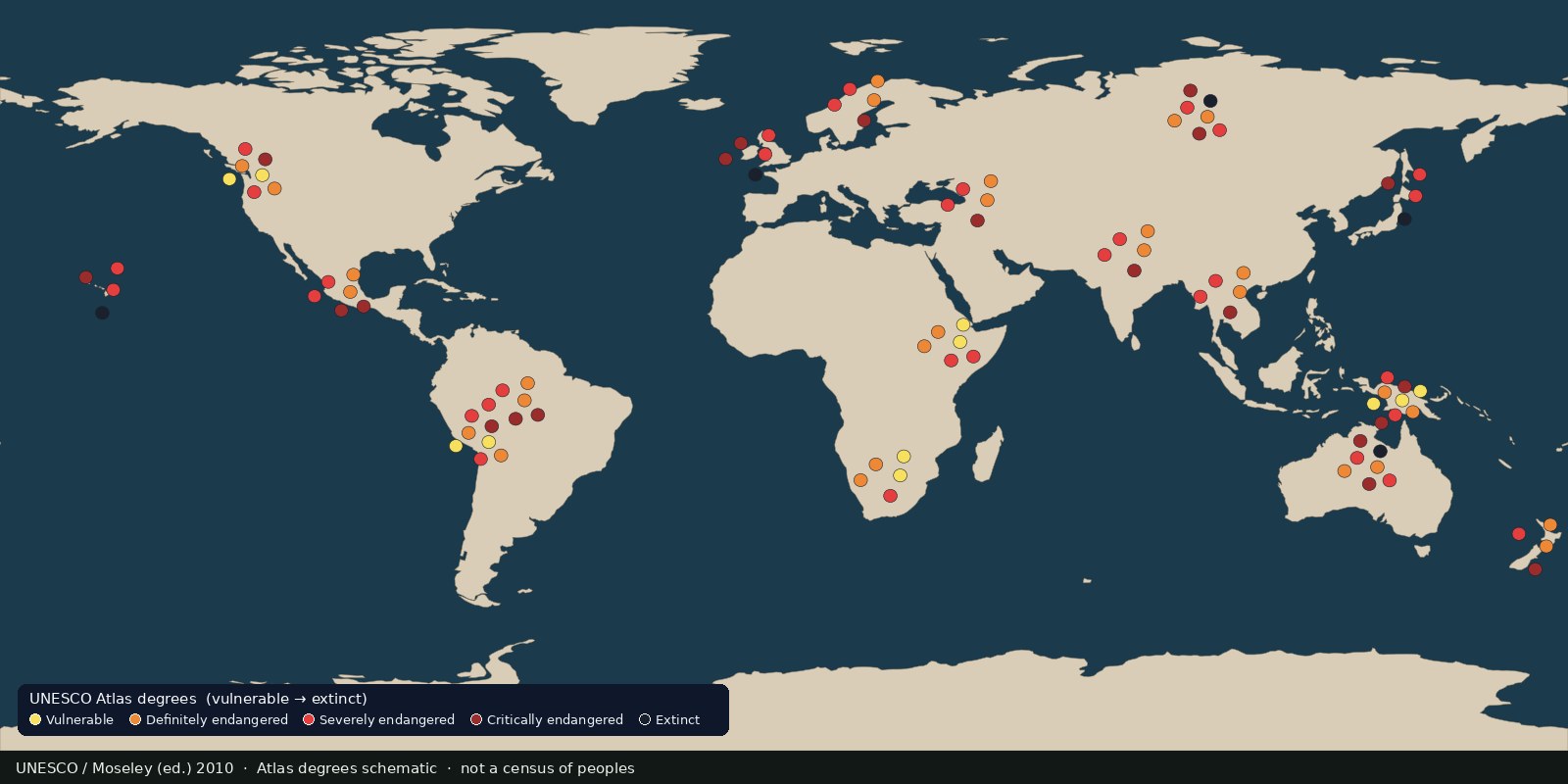Click the extinct black marker in Japan
This screenshot has height=784, width=1568.
[1404, 220]
